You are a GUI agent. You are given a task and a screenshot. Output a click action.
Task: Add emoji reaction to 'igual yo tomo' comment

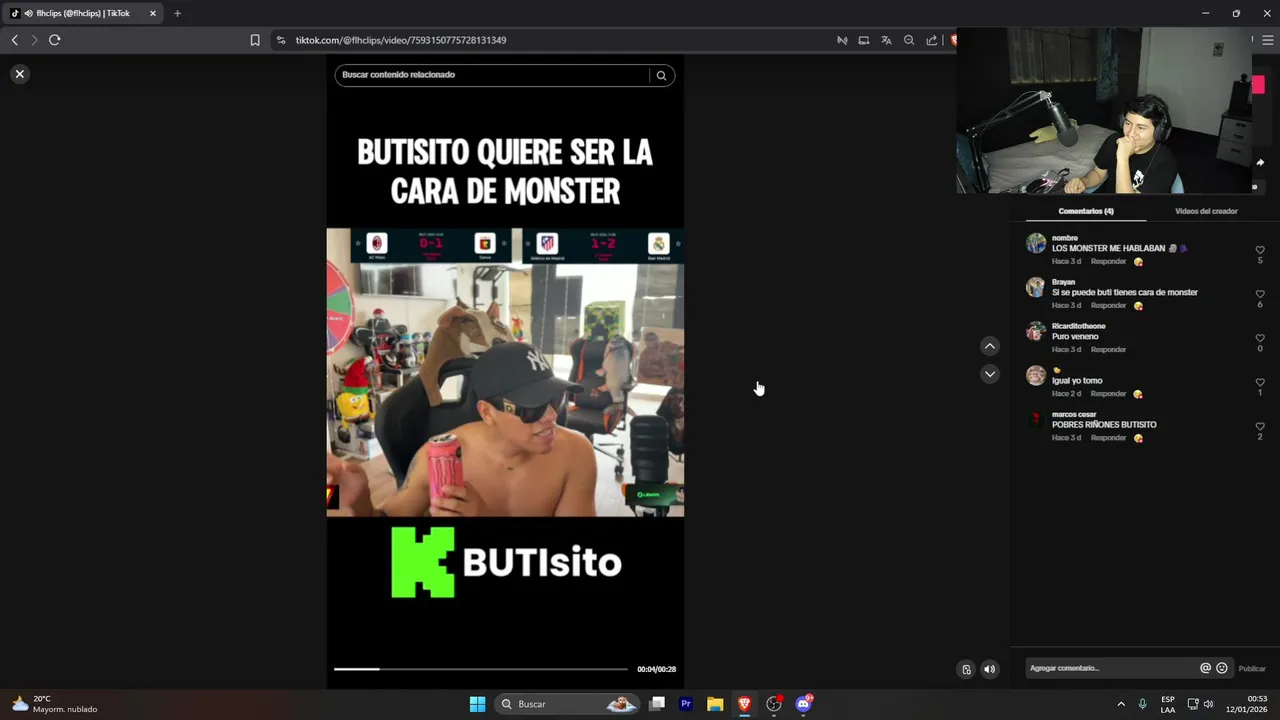(1138, 394)
